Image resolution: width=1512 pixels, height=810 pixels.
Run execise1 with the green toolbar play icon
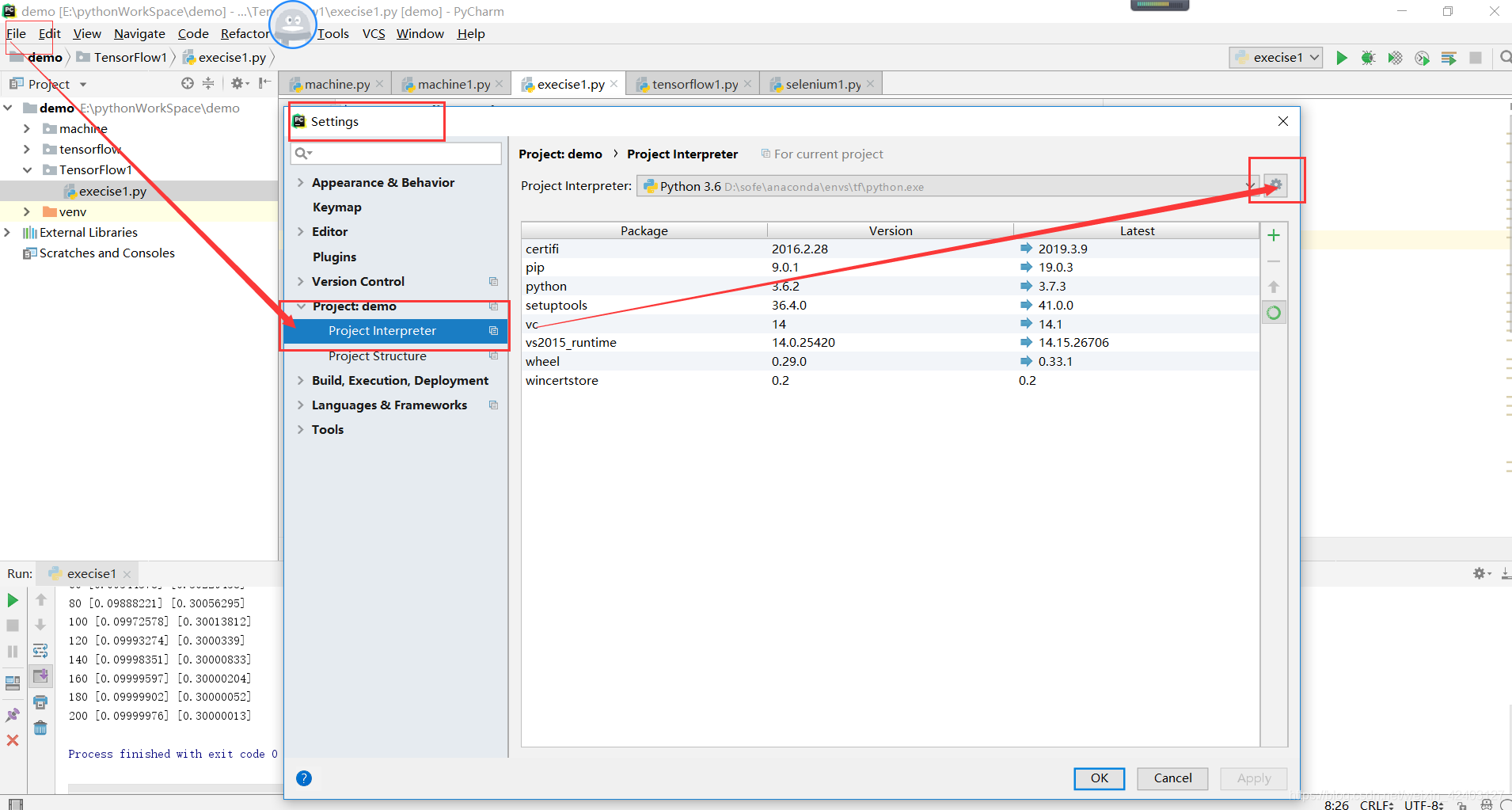pos(1342,58)
